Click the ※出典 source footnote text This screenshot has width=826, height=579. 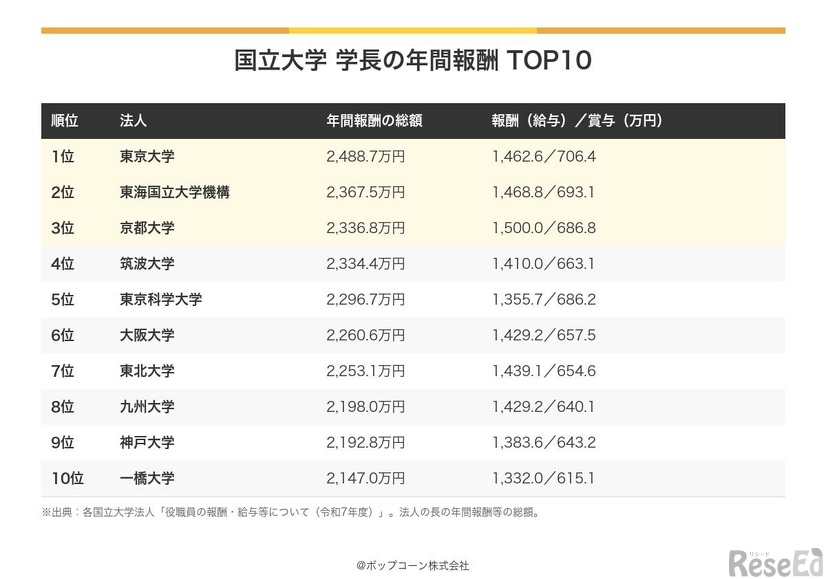point(290,512)
